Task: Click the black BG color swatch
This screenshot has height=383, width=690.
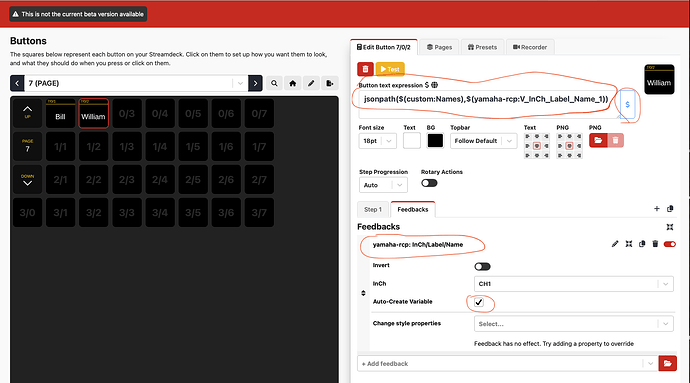Action: point(435,141)
